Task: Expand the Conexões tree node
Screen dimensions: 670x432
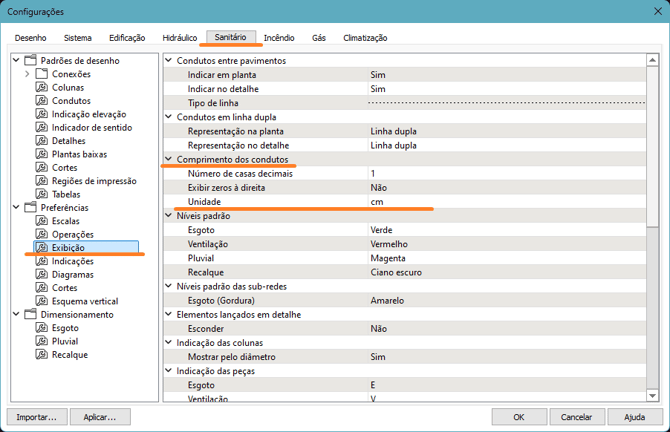Action: click(x=27, y=74)
